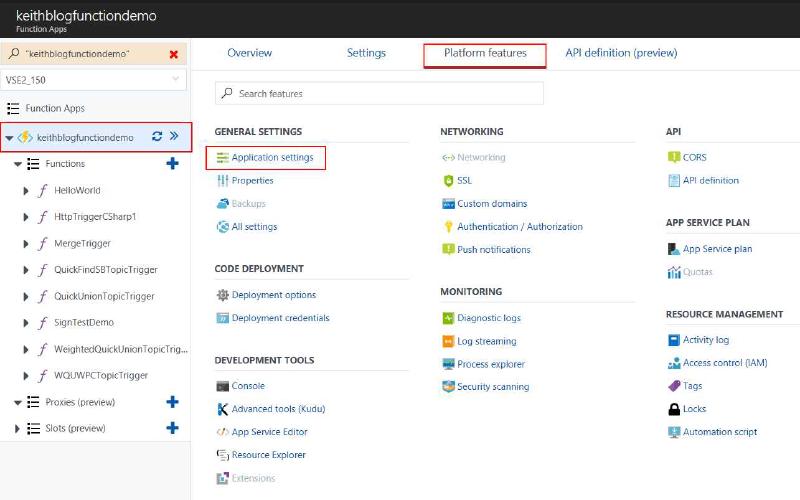Screen dimensions: 800x500
Task: Open the Locks padlock icon
Action: pos(674,409)
